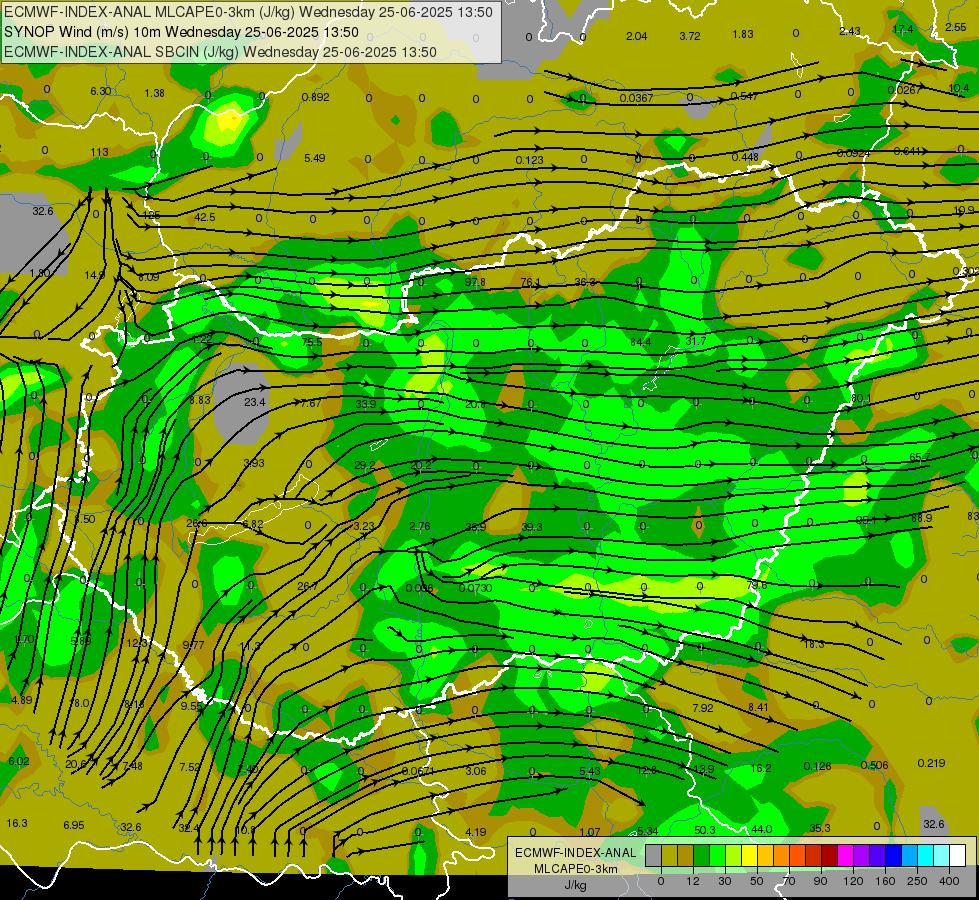Click the legend tick label 120
The height and width of the screenshot is (900, 979).
(x=854, y=881)
